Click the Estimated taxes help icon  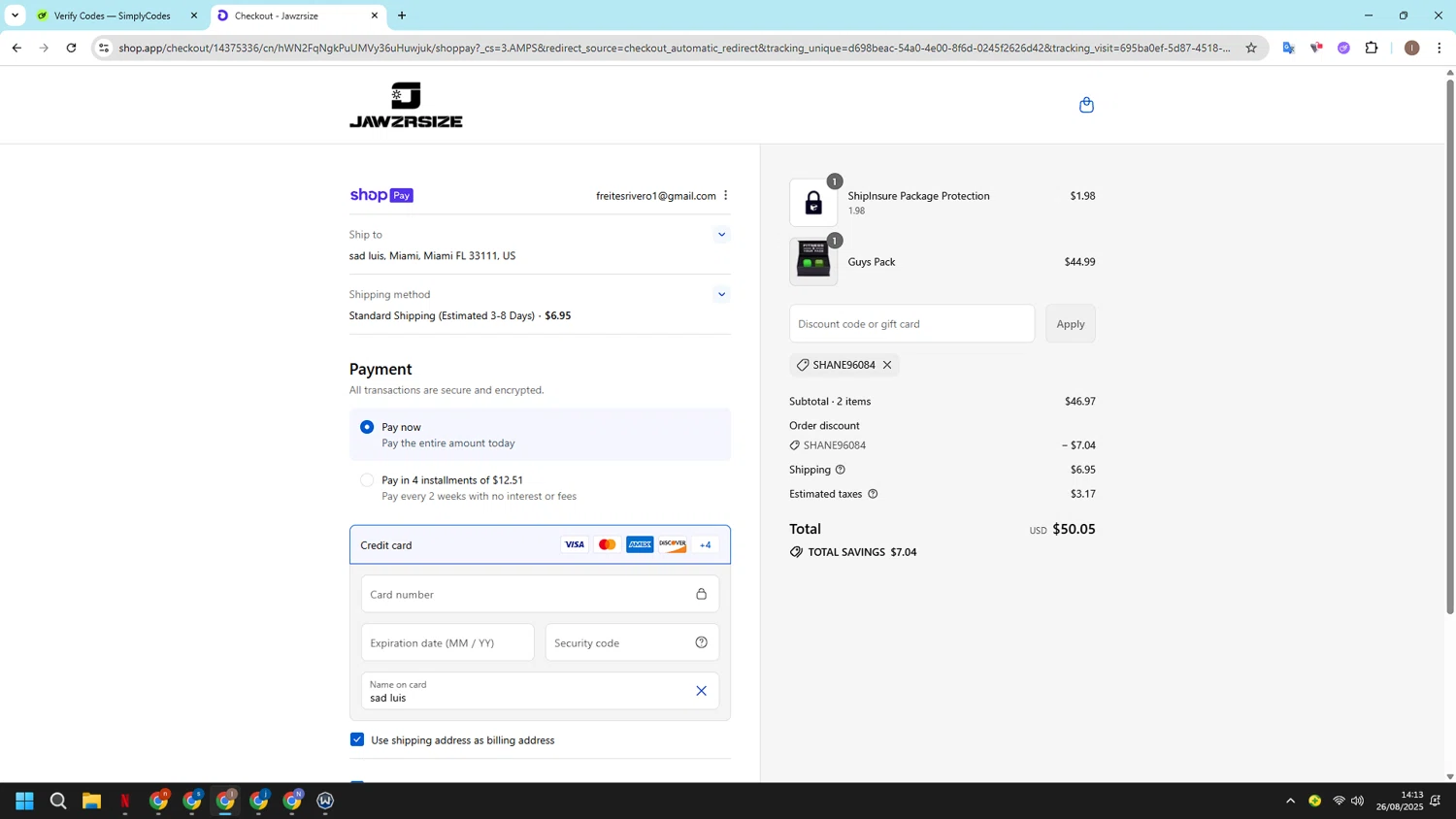pyautogui.click(x=873, y=494)
